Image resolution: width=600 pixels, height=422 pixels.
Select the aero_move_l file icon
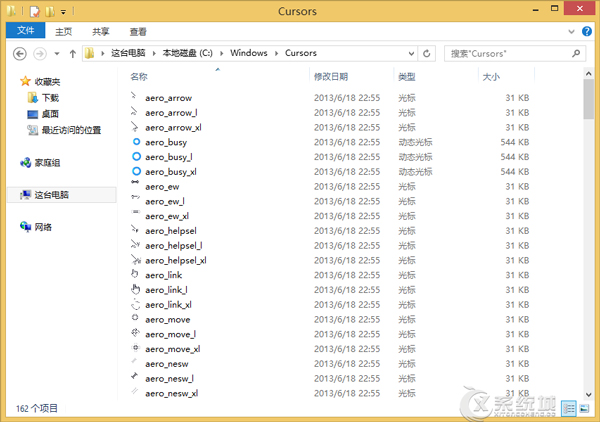pyautogui.click(x=135, y=332)
